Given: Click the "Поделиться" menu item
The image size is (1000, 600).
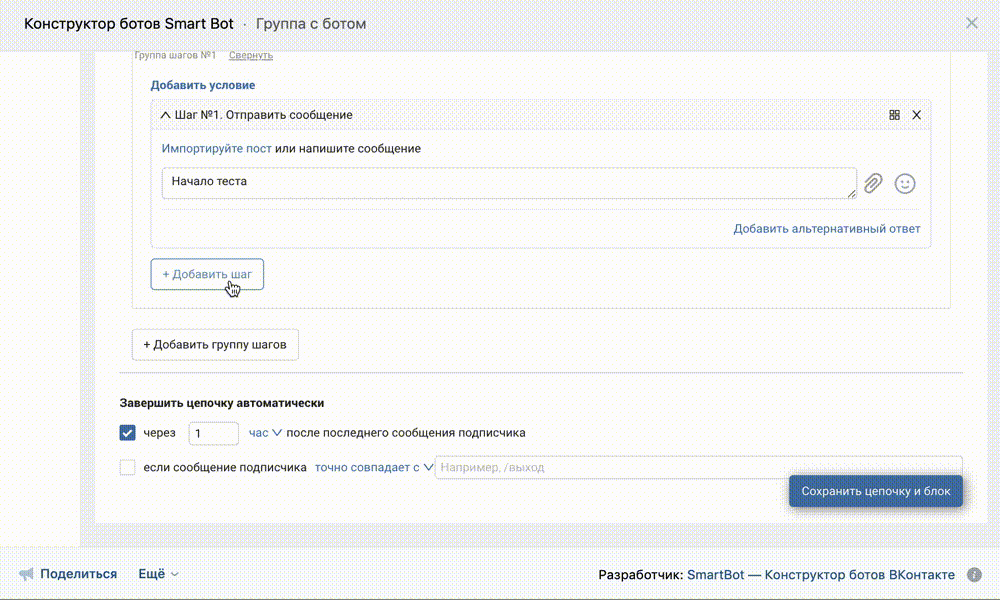Looking at the screenshot, I should [x=79, y=574].
